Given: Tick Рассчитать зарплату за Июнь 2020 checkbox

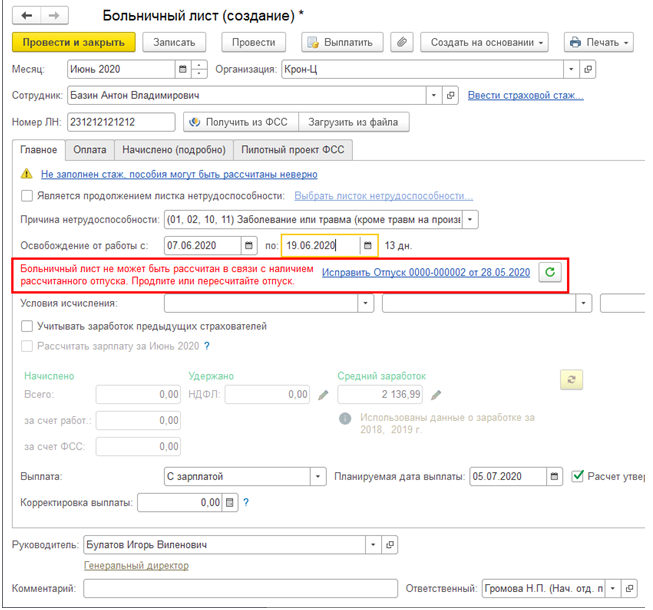Looking at the screenshot, I should 27,346.
